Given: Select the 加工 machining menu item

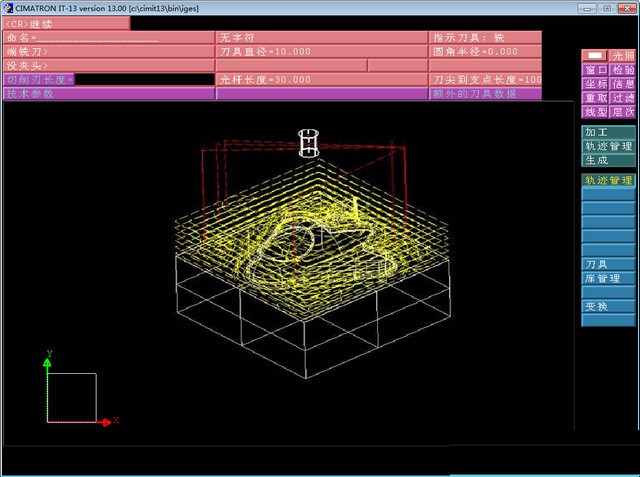Looking at the screenshot, I should point(608,132).
